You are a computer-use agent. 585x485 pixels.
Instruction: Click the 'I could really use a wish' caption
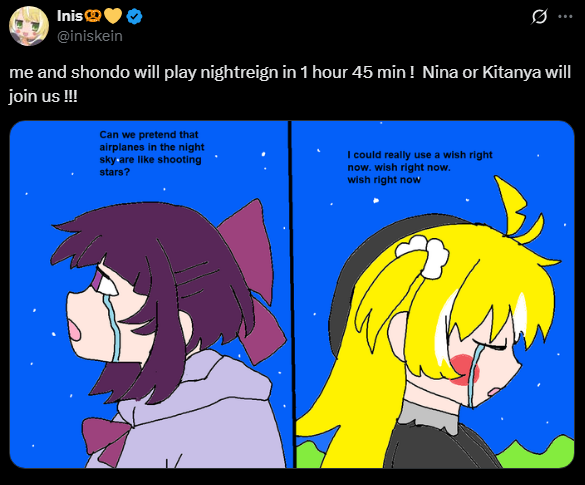pyautogui.click(x=420, y=167)
